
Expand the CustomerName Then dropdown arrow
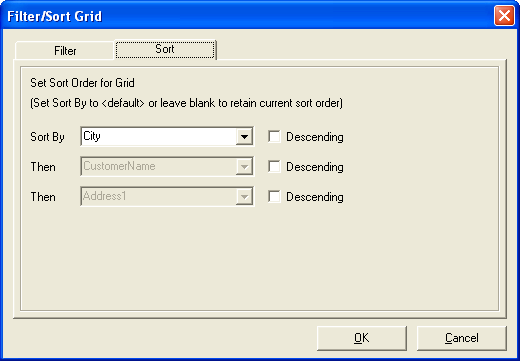coord(244,167)
